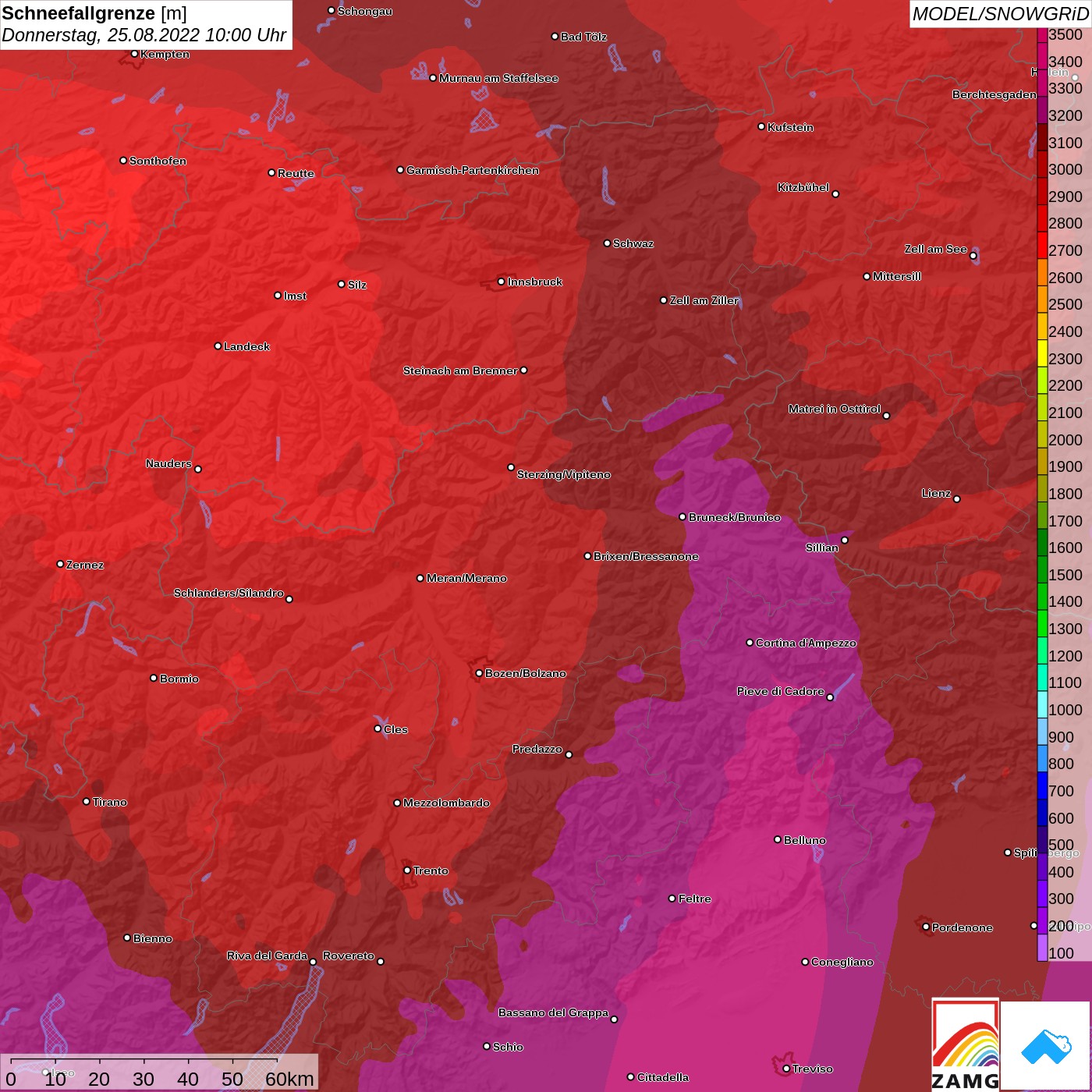
Task: Click the Steinach am Brenner label
Action: tap(460, 370)
